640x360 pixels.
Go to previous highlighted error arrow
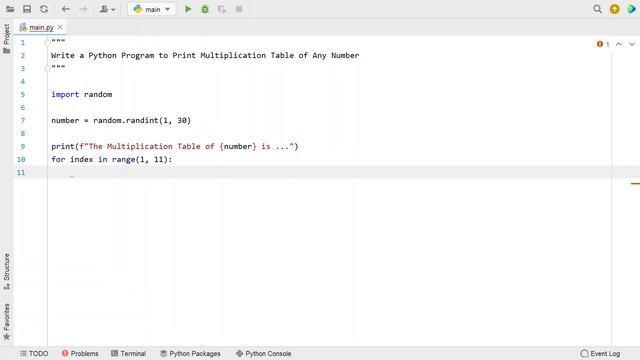pos(619,44)
